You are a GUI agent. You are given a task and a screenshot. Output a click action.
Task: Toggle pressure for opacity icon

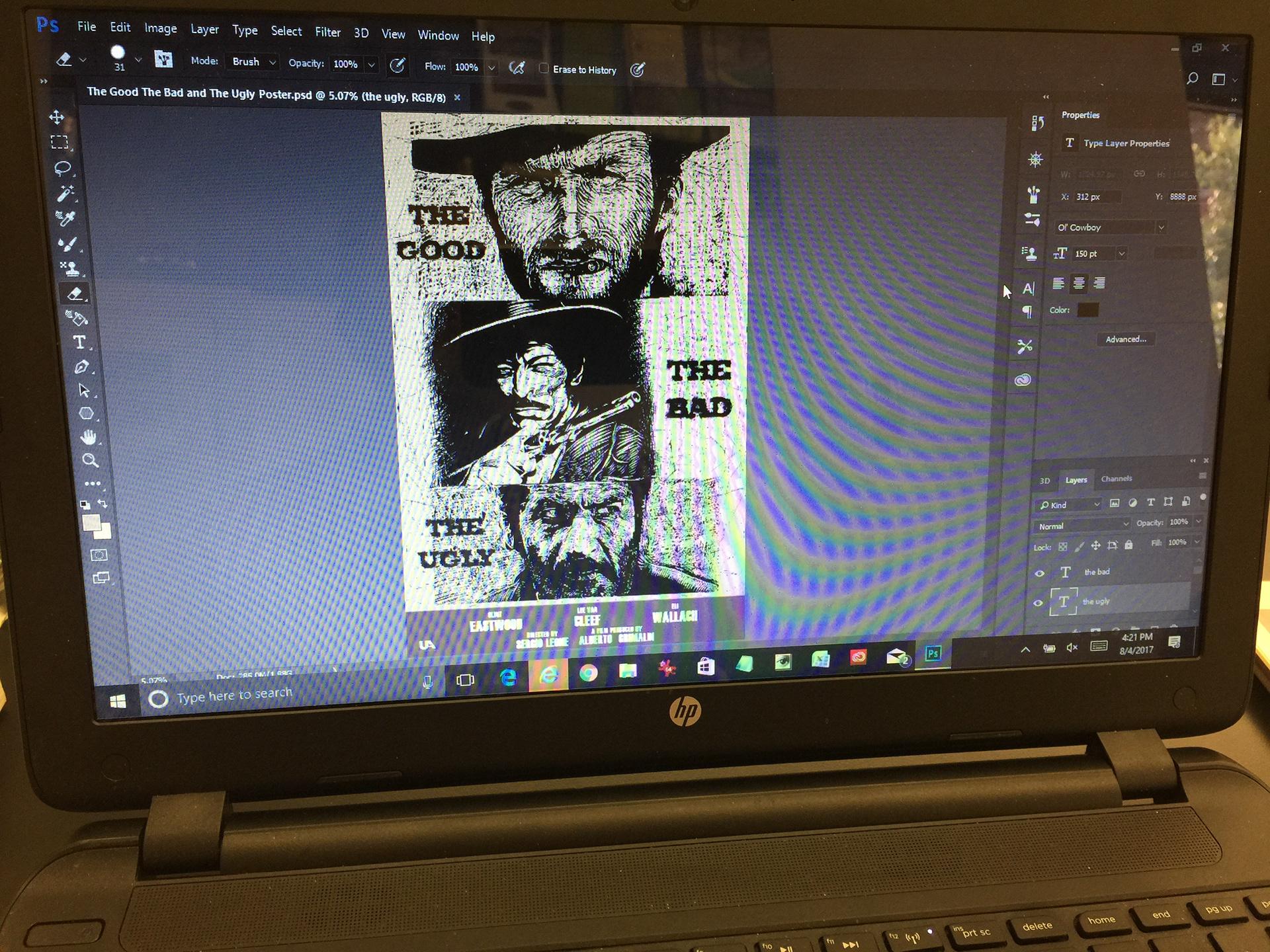point(398,65)
